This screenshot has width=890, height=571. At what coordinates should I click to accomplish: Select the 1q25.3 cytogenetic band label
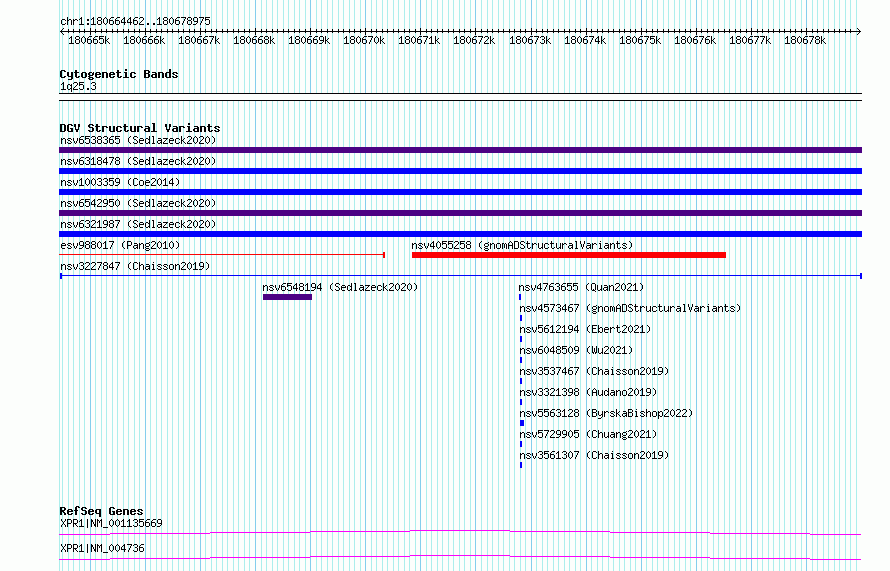[x=78, y=86]
